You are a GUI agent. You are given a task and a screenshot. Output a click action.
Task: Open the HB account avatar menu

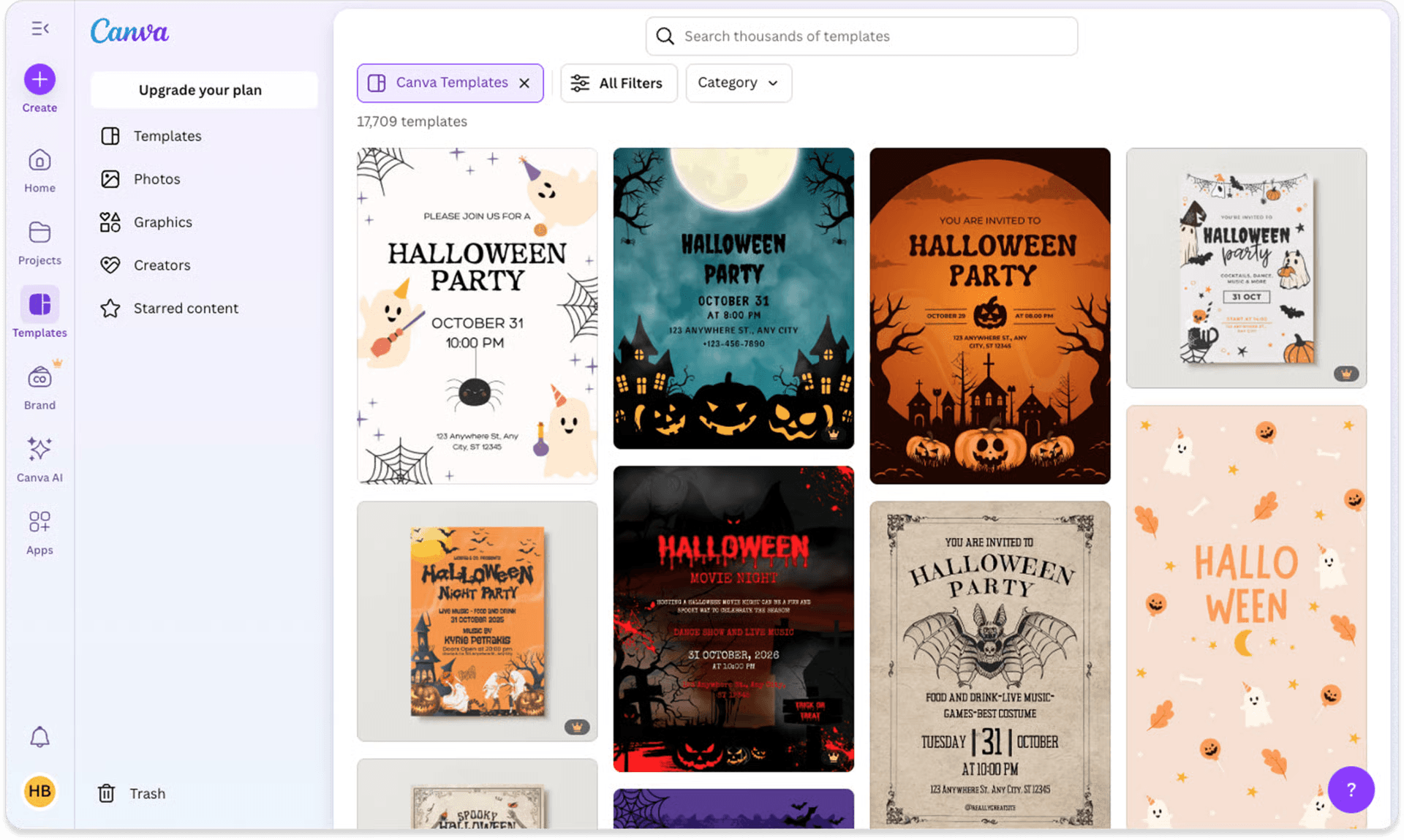(39, 791)
